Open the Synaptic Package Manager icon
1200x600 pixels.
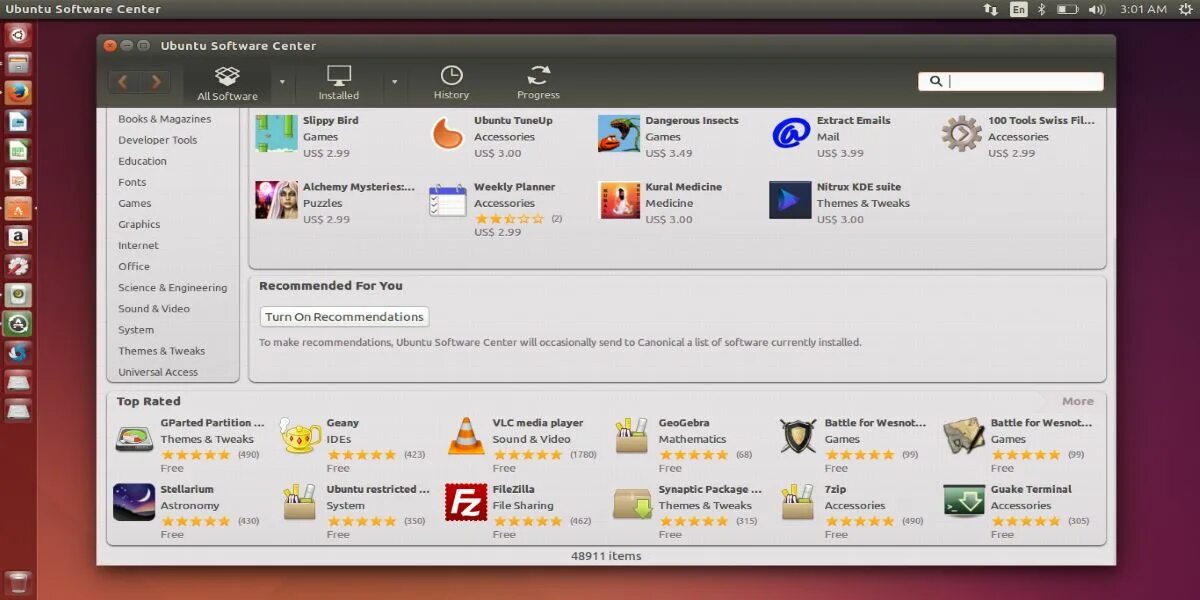pyautogui.click(x=632, y=503)
